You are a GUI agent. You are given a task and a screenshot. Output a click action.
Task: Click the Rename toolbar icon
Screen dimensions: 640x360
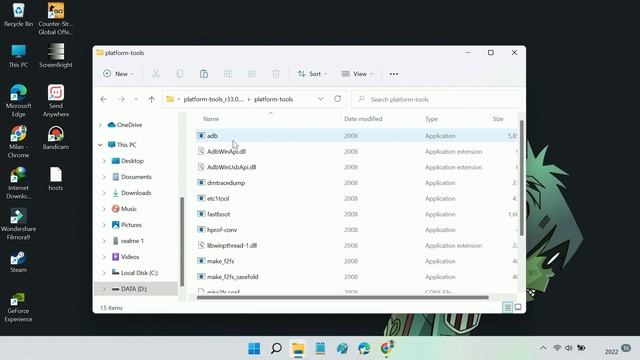click(228, 74)
